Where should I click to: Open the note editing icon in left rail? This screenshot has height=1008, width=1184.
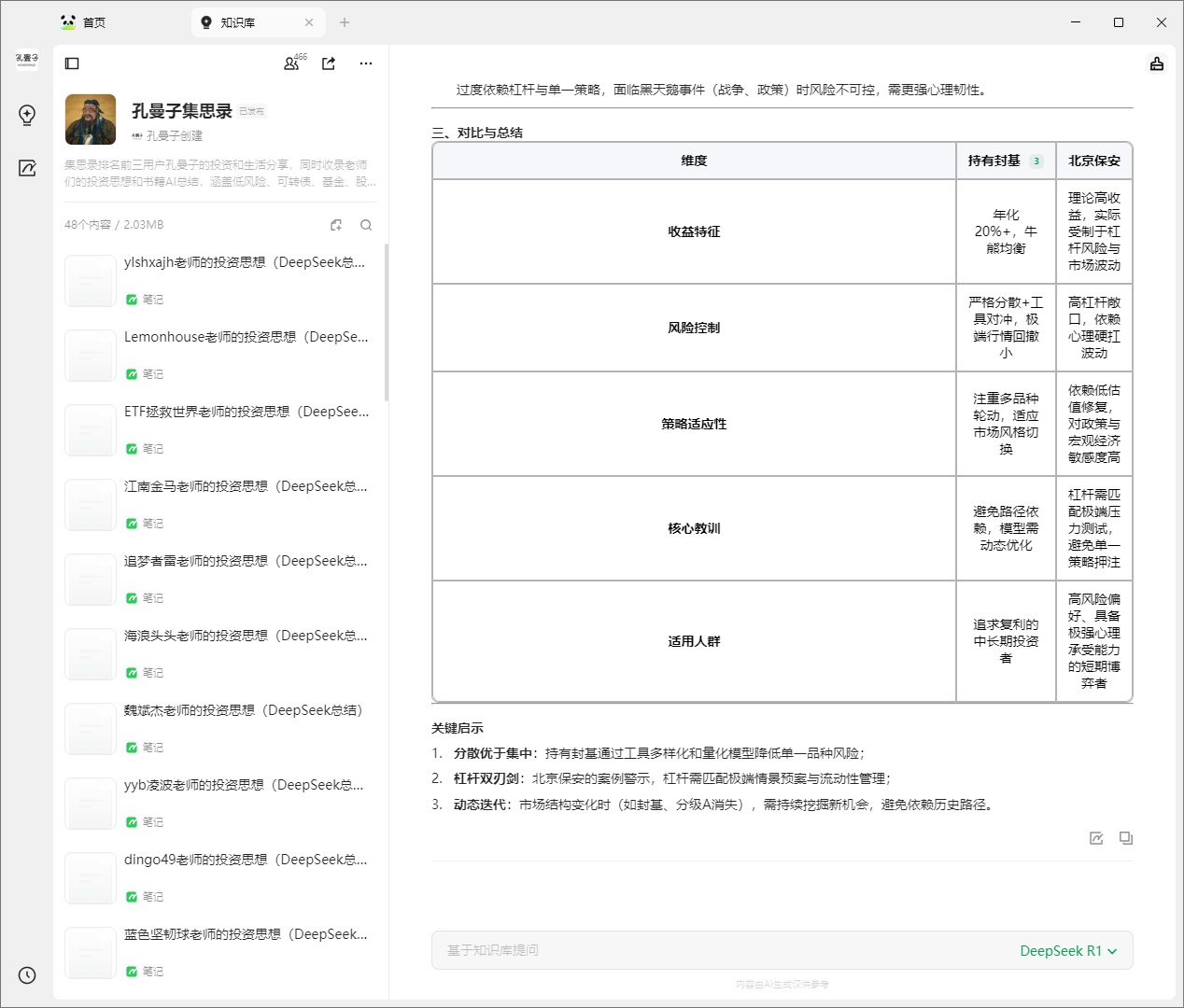[x=27, y=168]
